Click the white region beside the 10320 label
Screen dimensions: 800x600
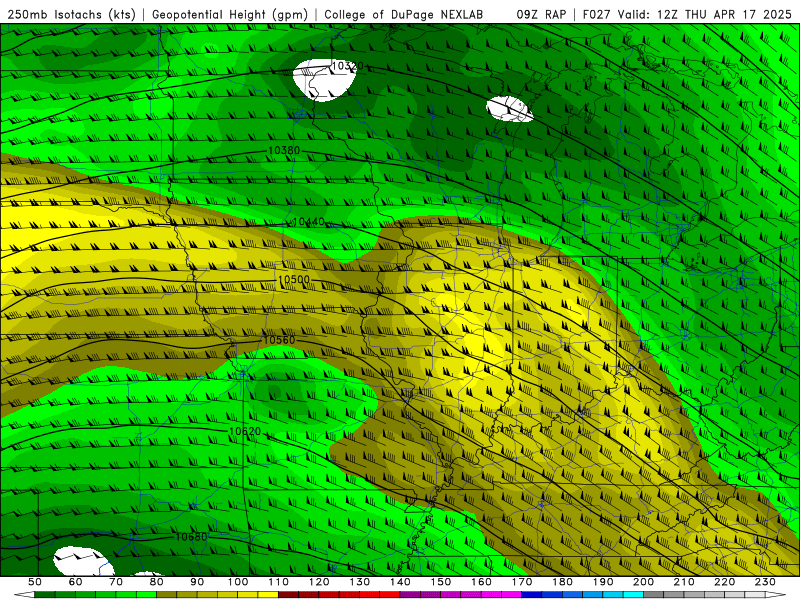coord(323,81)
